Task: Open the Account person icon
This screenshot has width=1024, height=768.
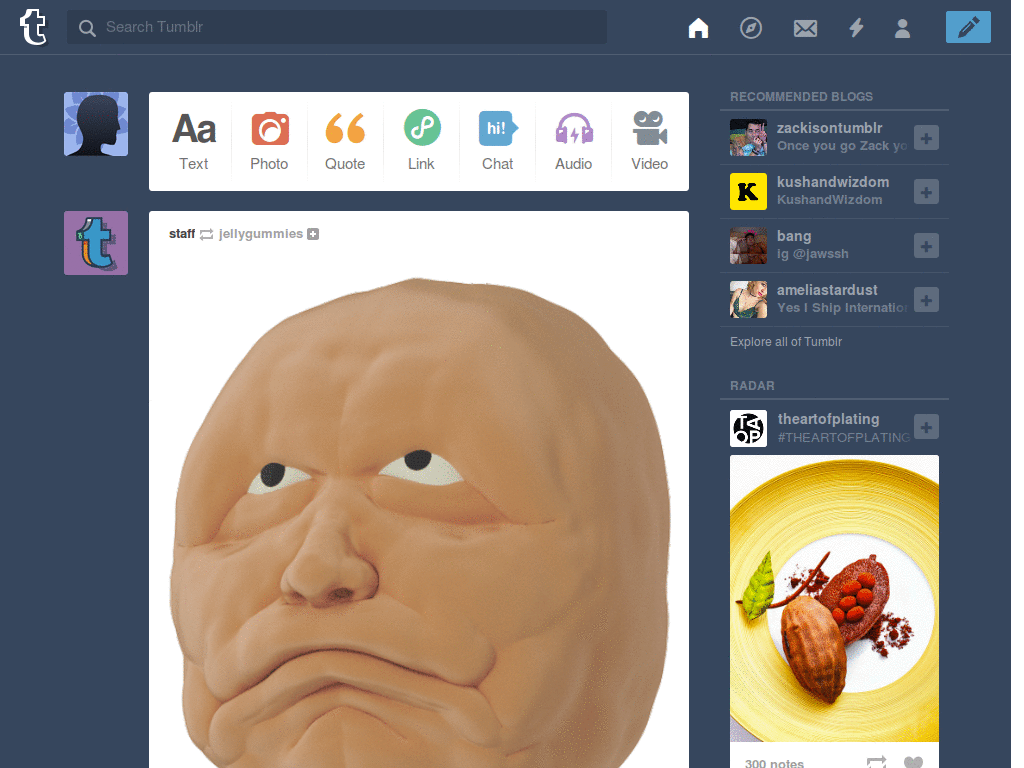Action: pyautogui.click(x=903, y=28)
